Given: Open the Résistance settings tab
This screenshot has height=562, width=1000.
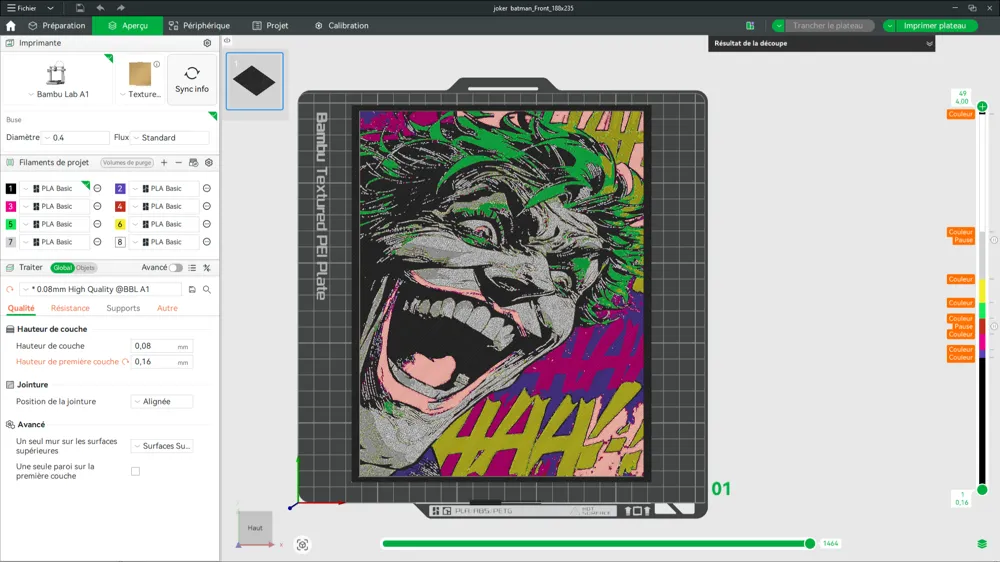Looking at the screenshot, I should pos(70,308).
